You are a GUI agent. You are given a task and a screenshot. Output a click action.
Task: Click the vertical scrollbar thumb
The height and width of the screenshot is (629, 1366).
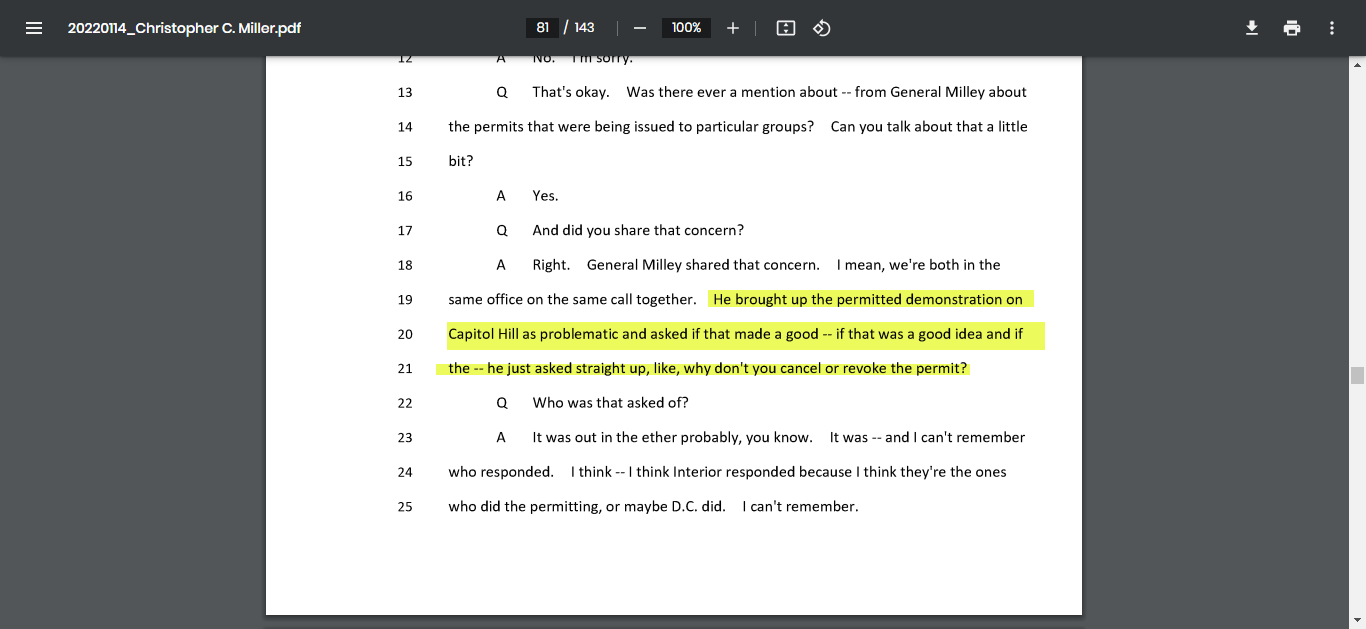pyautogui.click(x=1357, y=375)
